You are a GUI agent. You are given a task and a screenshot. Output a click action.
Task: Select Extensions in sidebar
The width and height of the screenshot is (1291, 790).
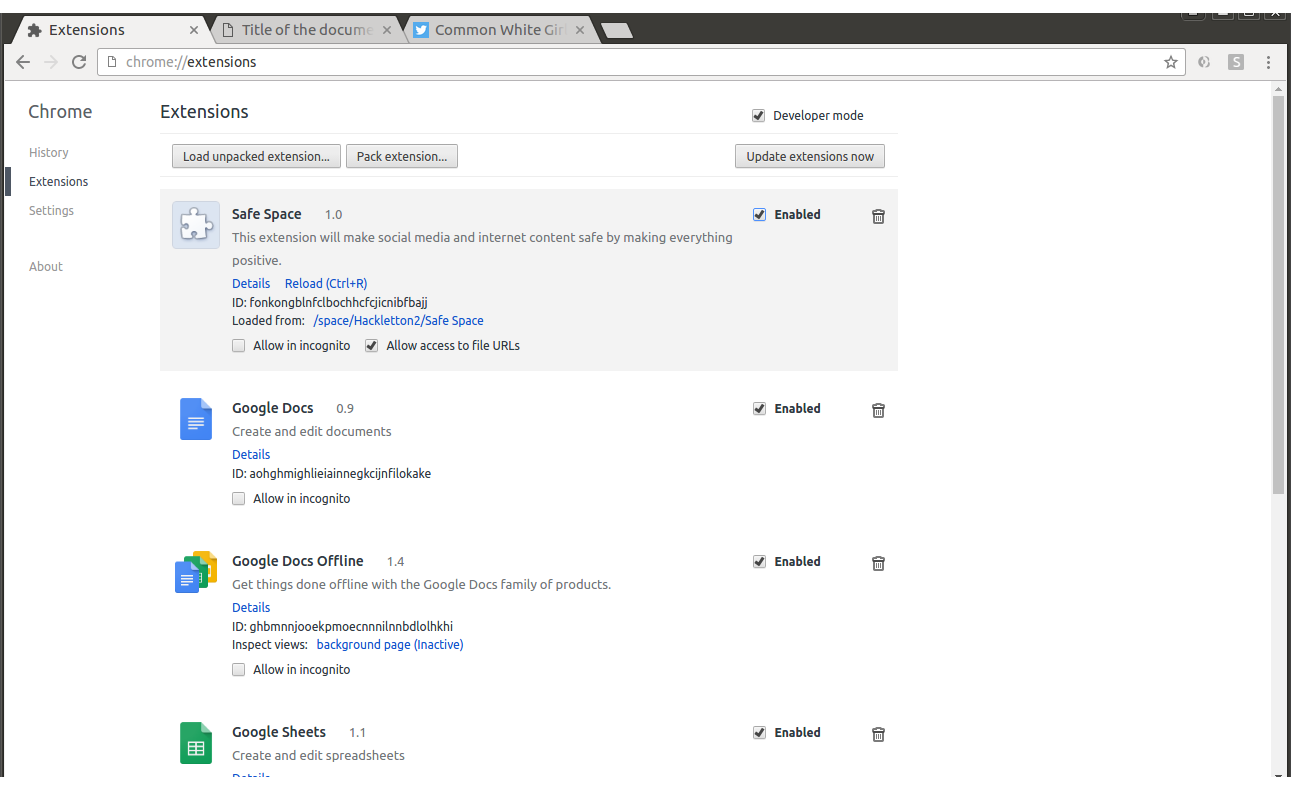(58, 182)
